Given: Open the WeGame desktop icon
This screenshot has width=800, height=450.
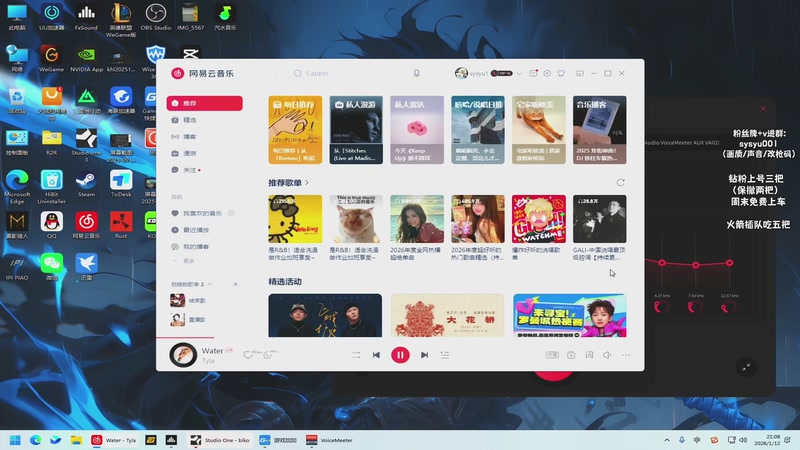Looking at the screenshot, I should pos(52,59).
